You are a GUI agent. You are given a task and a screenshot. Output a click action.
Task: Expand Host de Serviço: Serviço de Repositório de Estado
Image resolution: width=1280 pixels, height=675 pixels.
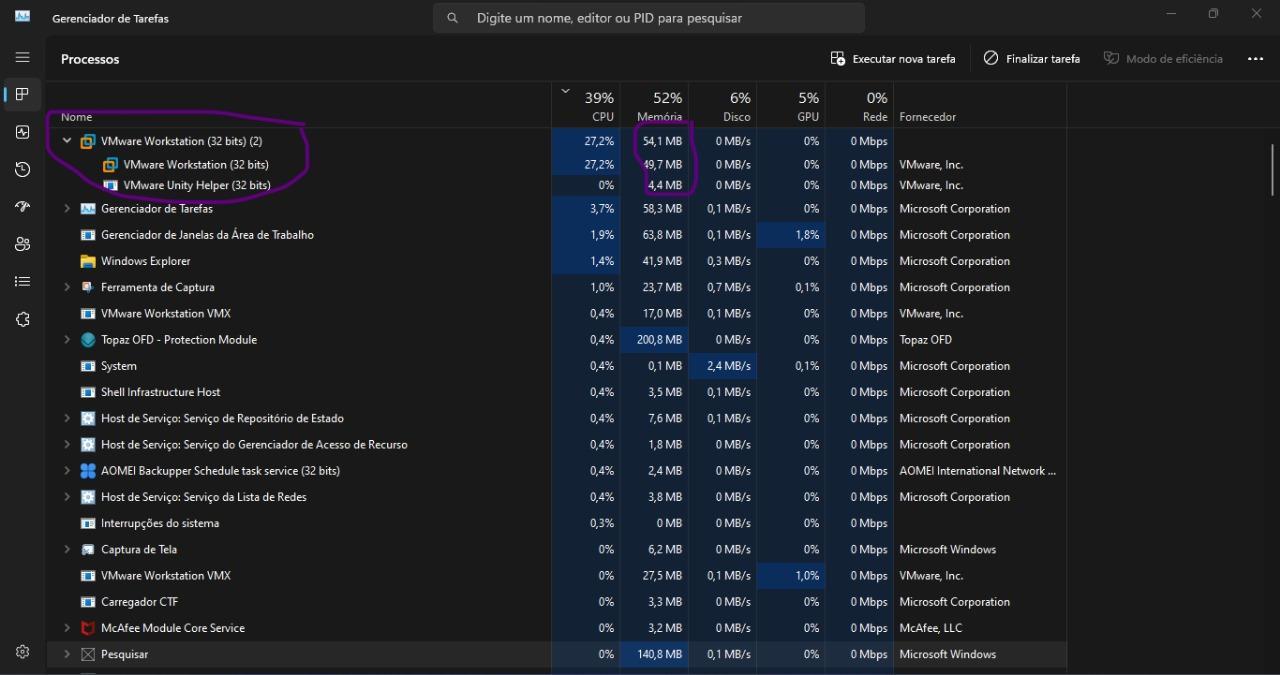pyautogui.click(x=67, y=418)
